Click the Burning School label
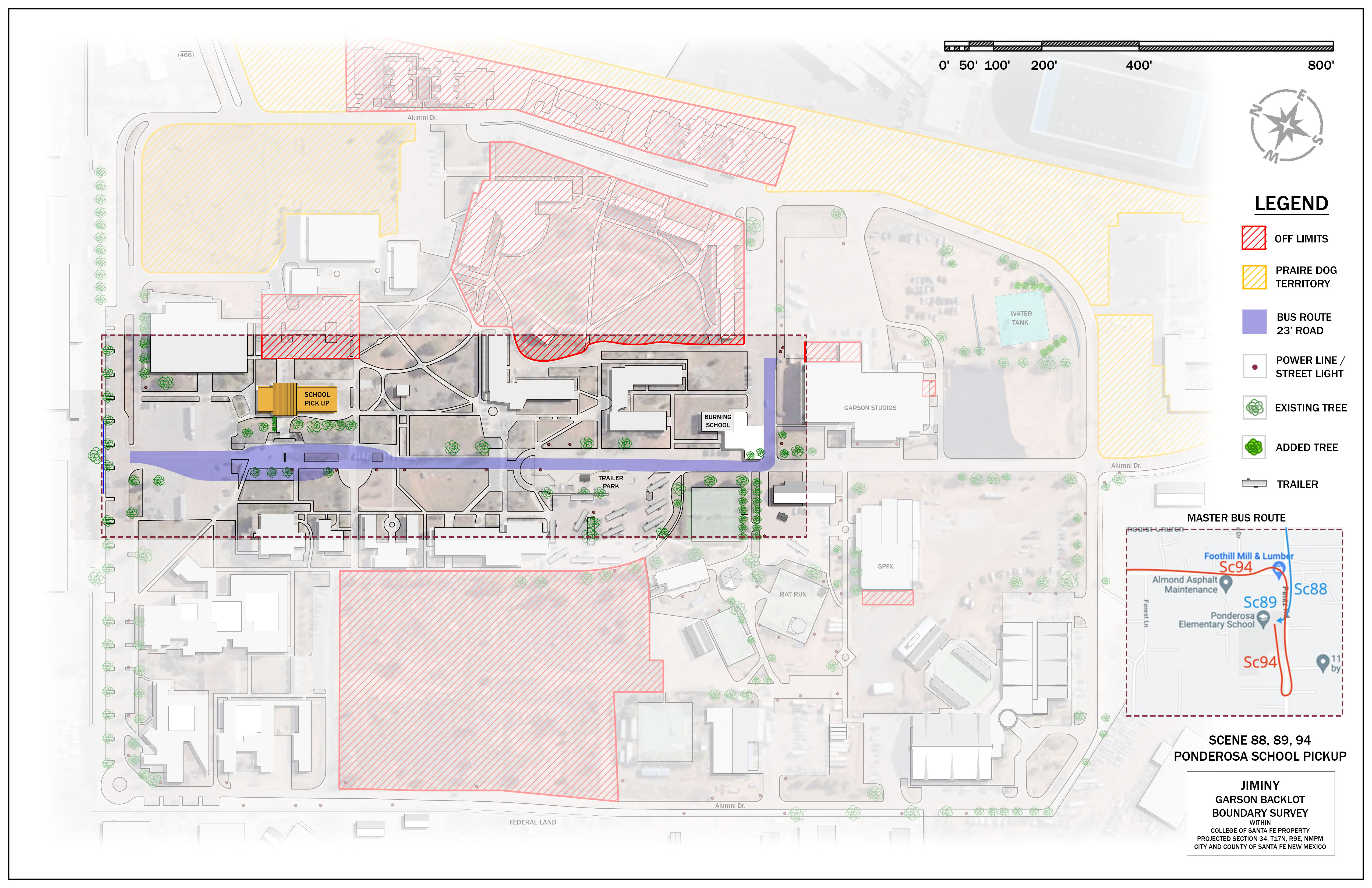The height and width of the screenshot is (888, 1372). coord(717,421)
